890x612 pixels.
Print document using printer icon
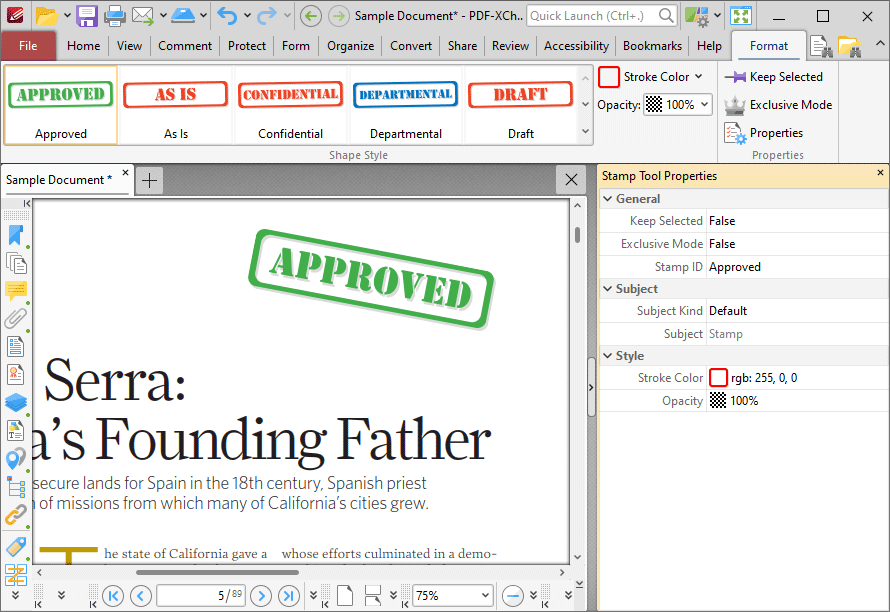click(115, 16)
